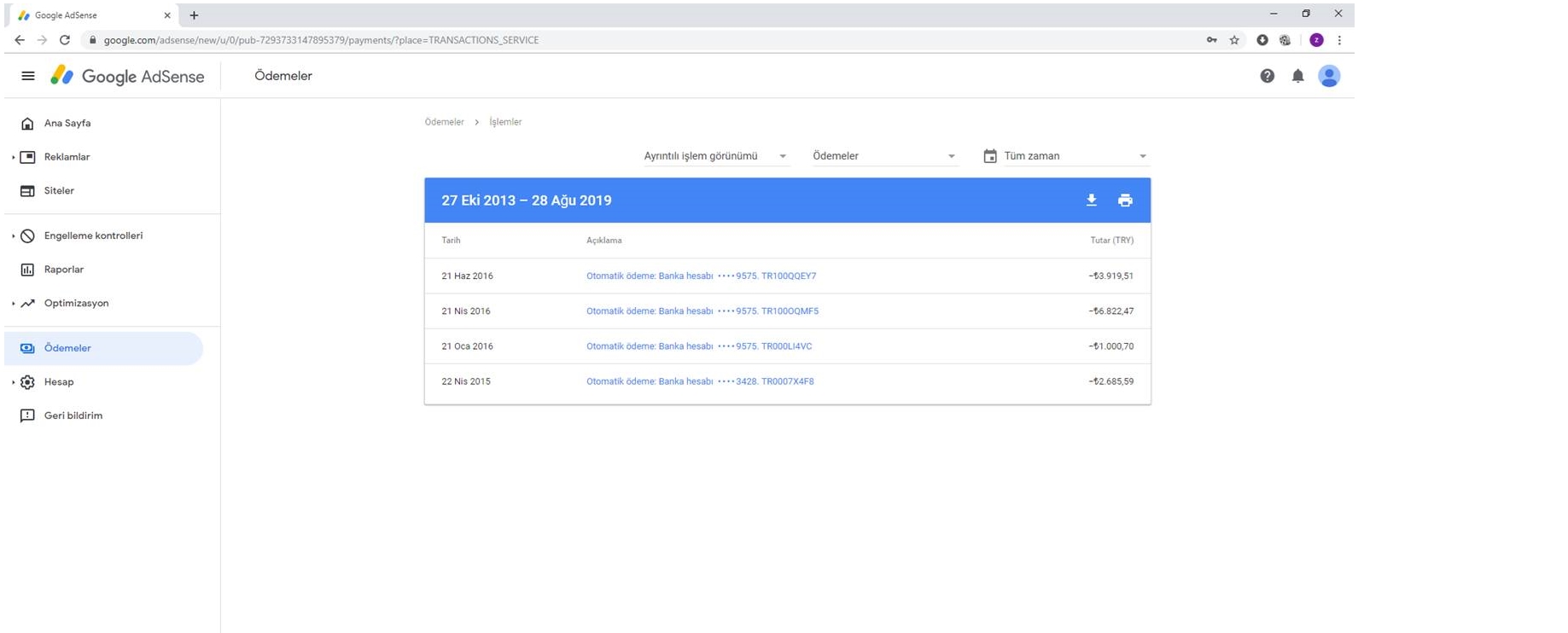Click the address bar lock icon
Viewport: 1568px width, 633px height.
pyautogui.click(x=93, y=40)
